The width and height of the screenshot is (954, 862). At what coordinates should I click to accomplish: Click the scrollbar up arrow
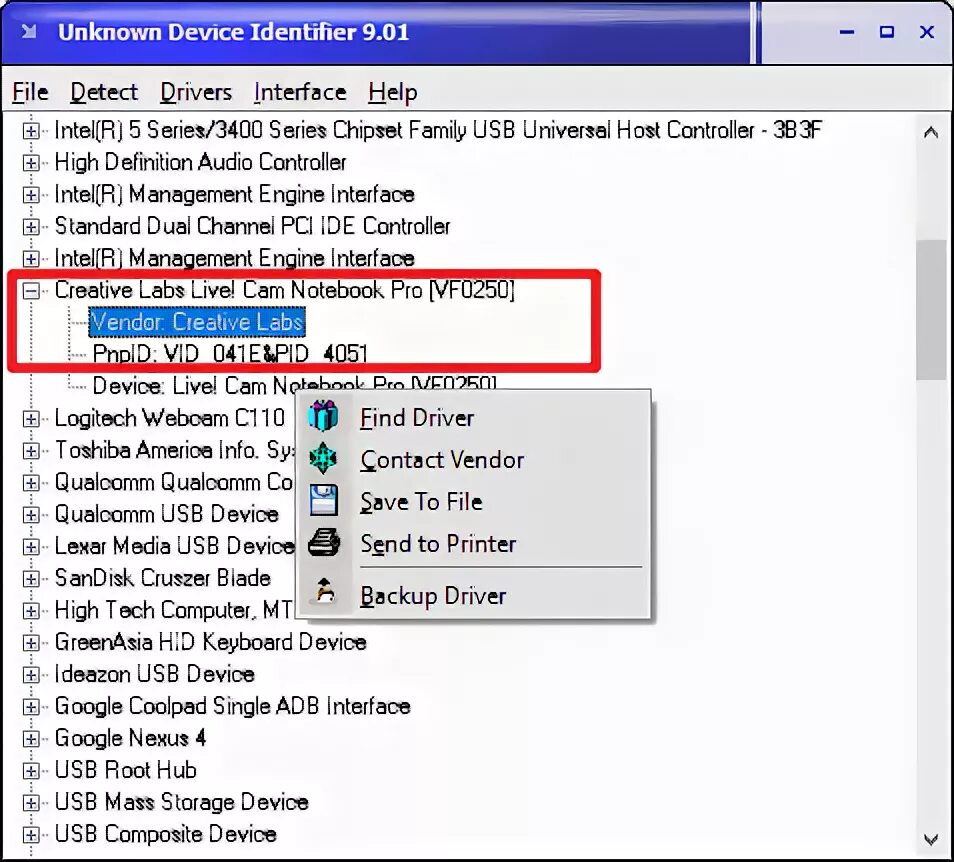(x=930, y=132)
